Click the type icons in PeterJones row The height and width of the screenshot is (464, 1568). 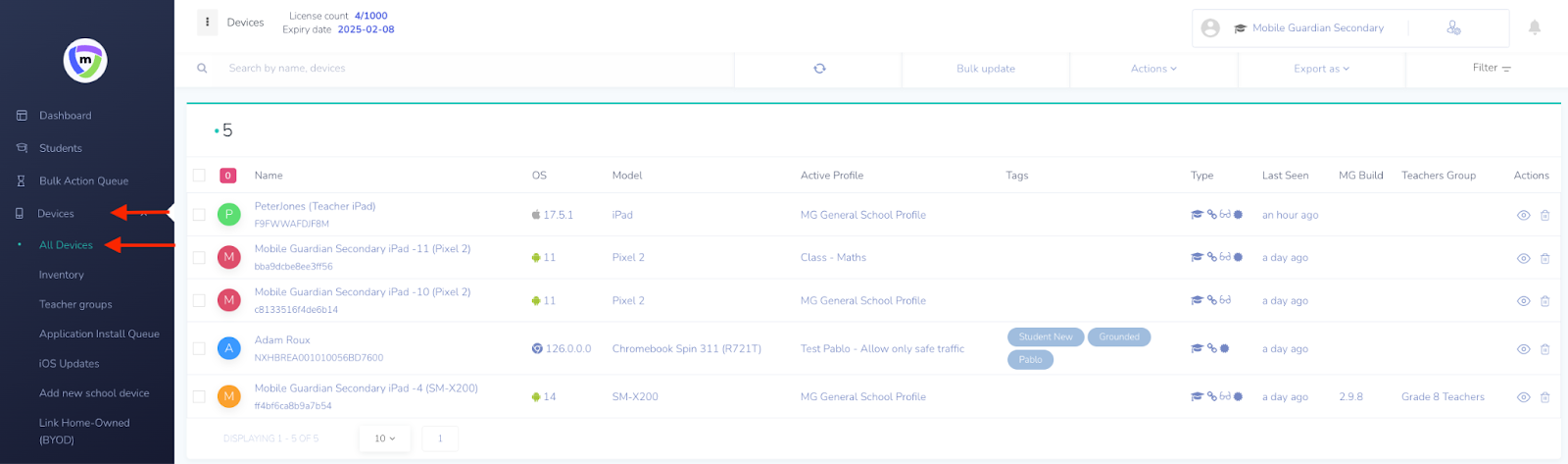pyautogui.click(x=1216, y=215)
